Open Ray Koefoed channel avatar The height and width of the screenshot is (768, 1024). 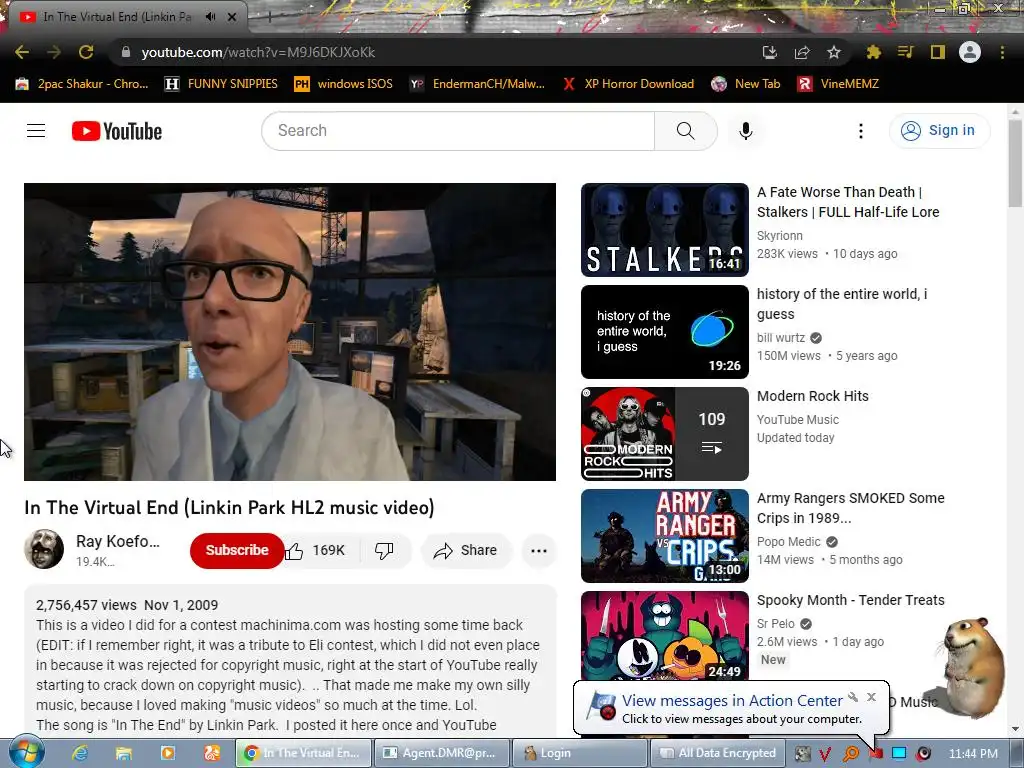tap(44, 549)
